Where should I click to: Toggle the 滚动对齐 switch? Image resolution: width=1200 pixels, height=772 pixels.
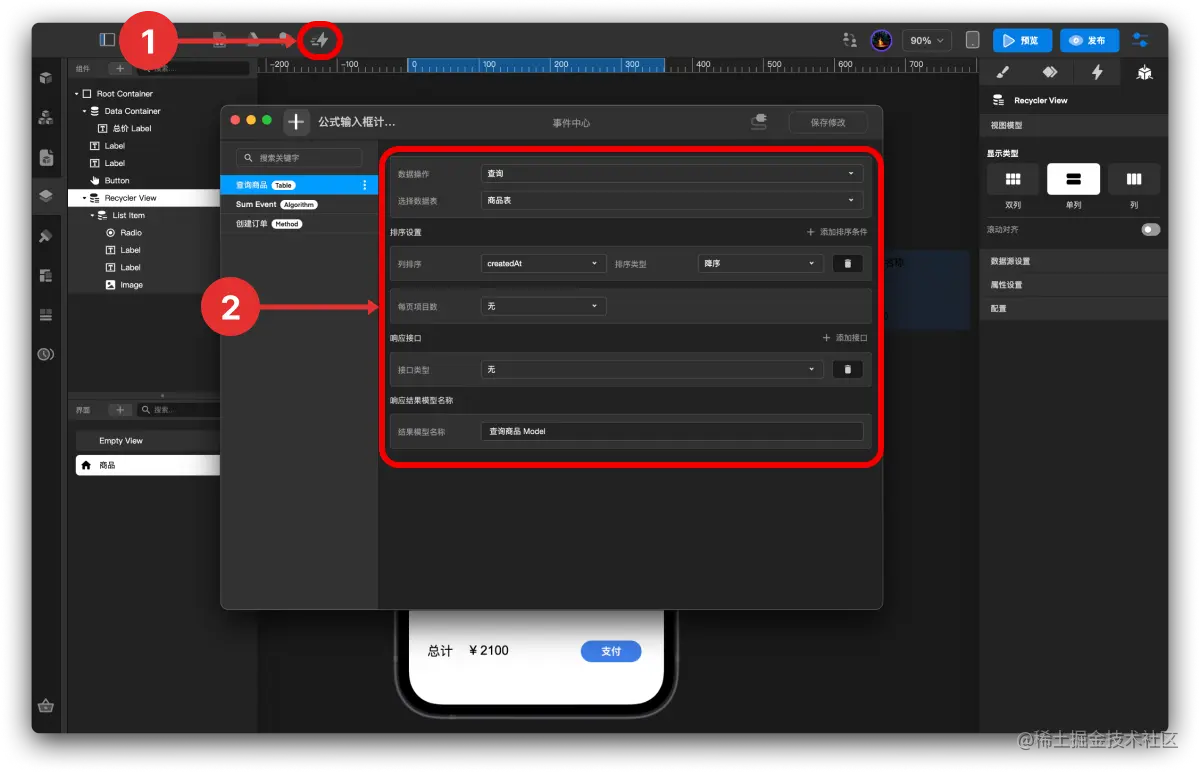click(x=1151, y=229)
